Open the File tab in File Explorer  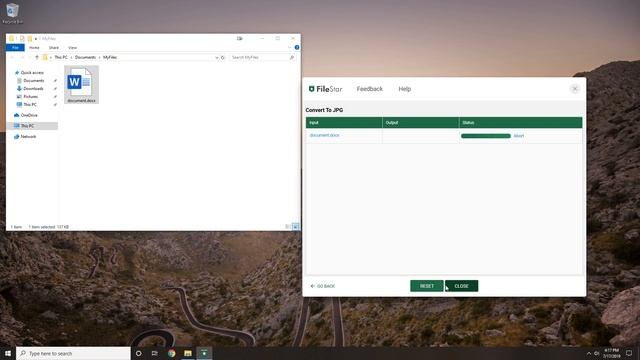(x=15, y=48)
